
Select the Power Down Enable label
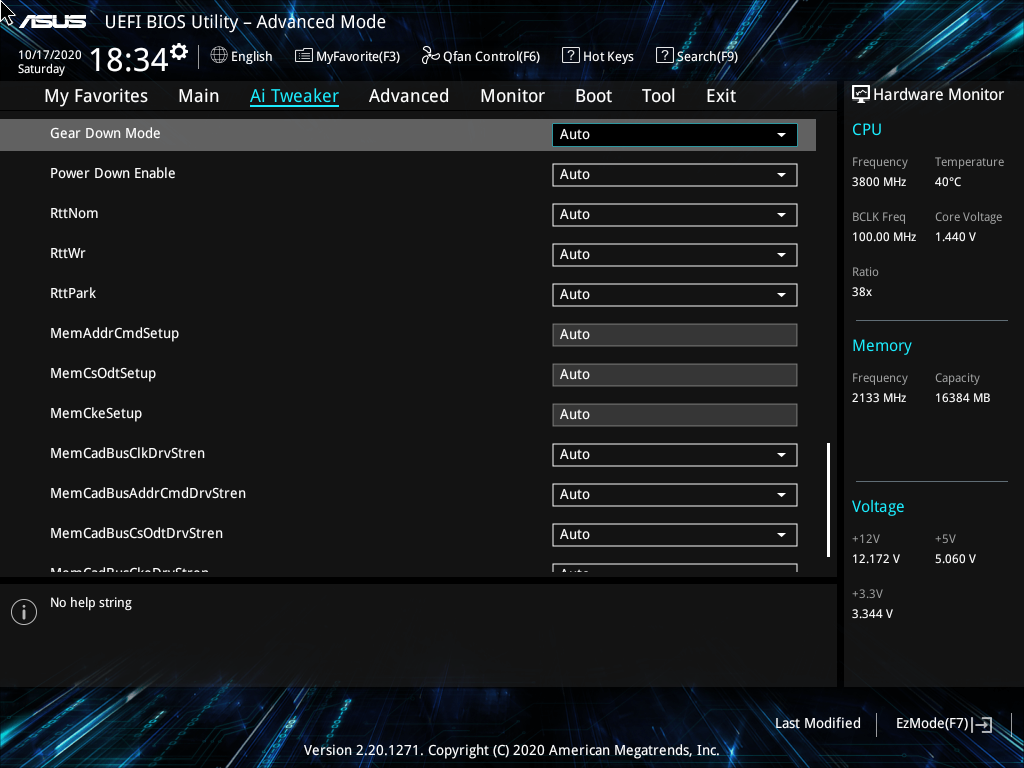point(113,174)
